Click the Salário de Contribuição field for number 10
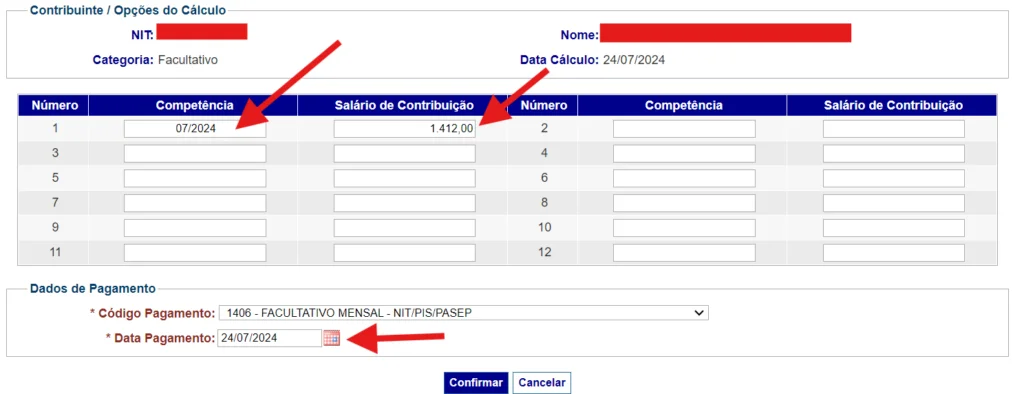 (894, 228)
